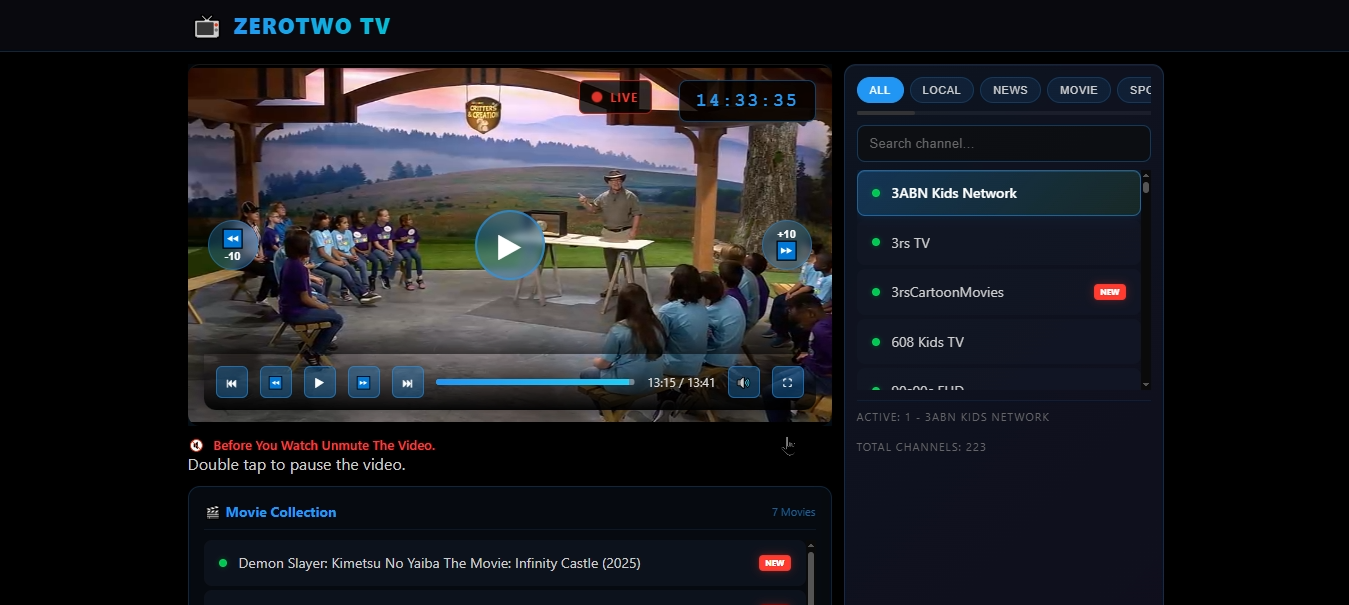This screenshot has height=605, width=1349.
Task: Click the 14:33:35 clock display
Action: click(747, 101)
